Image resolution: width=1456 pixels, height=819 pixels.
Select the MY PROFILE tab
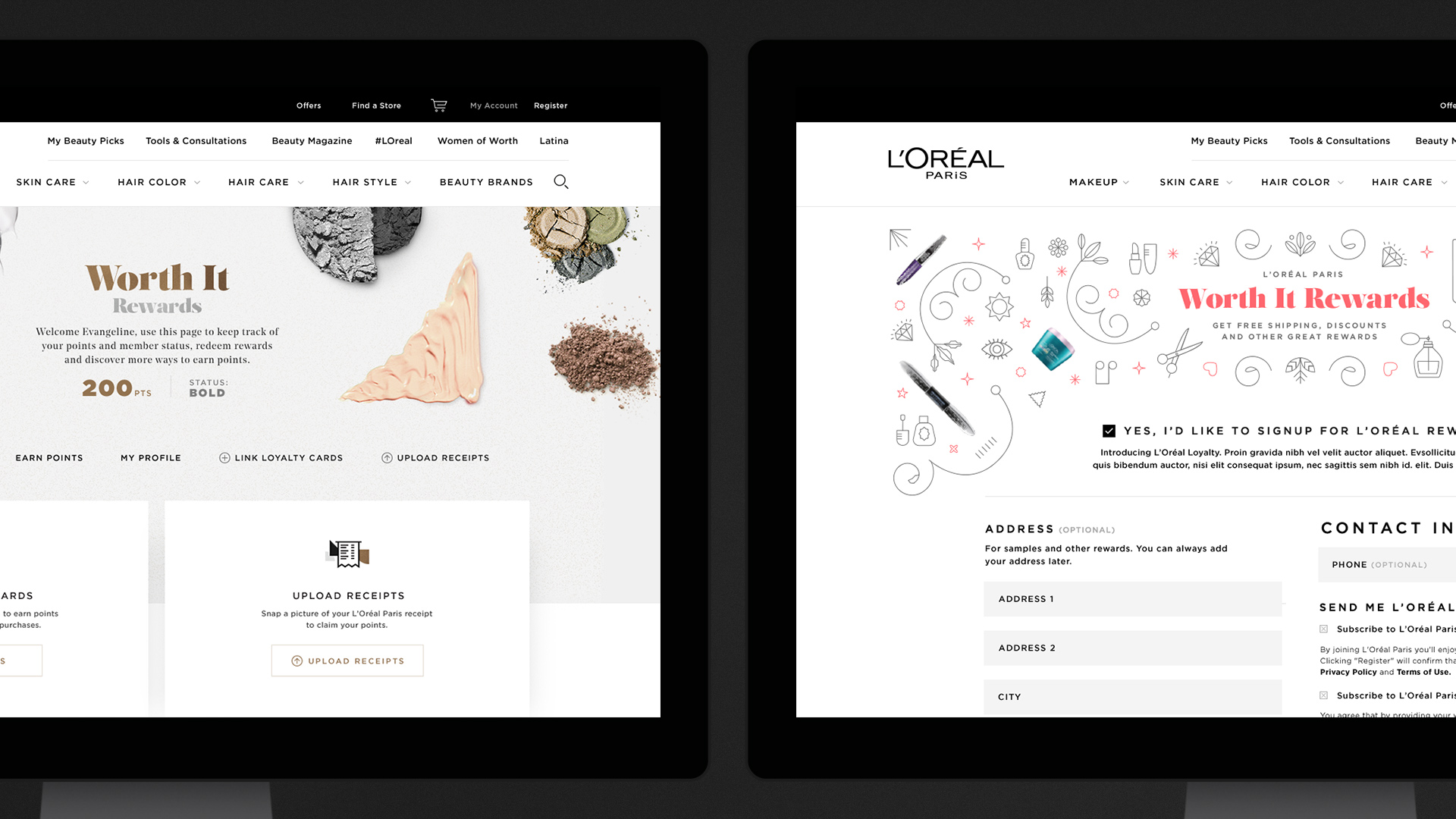(152, 458)
